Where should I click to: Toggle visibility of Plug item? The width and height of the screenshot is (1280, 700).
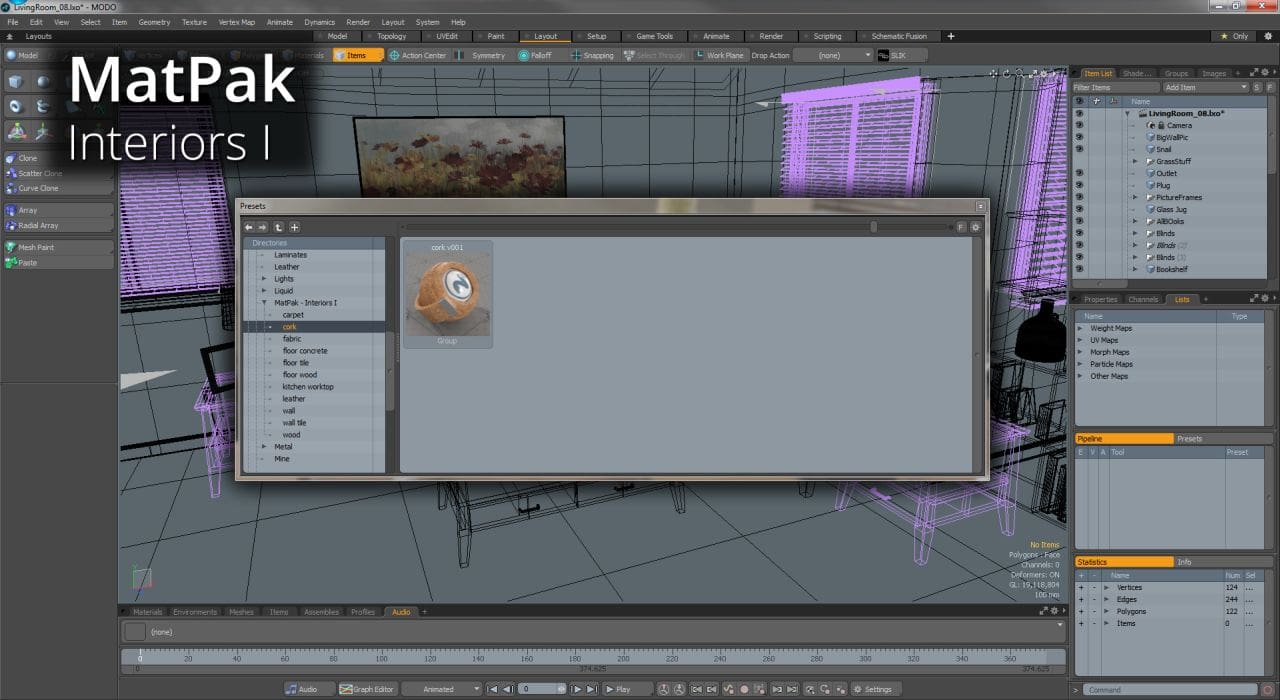(1079, 185)
